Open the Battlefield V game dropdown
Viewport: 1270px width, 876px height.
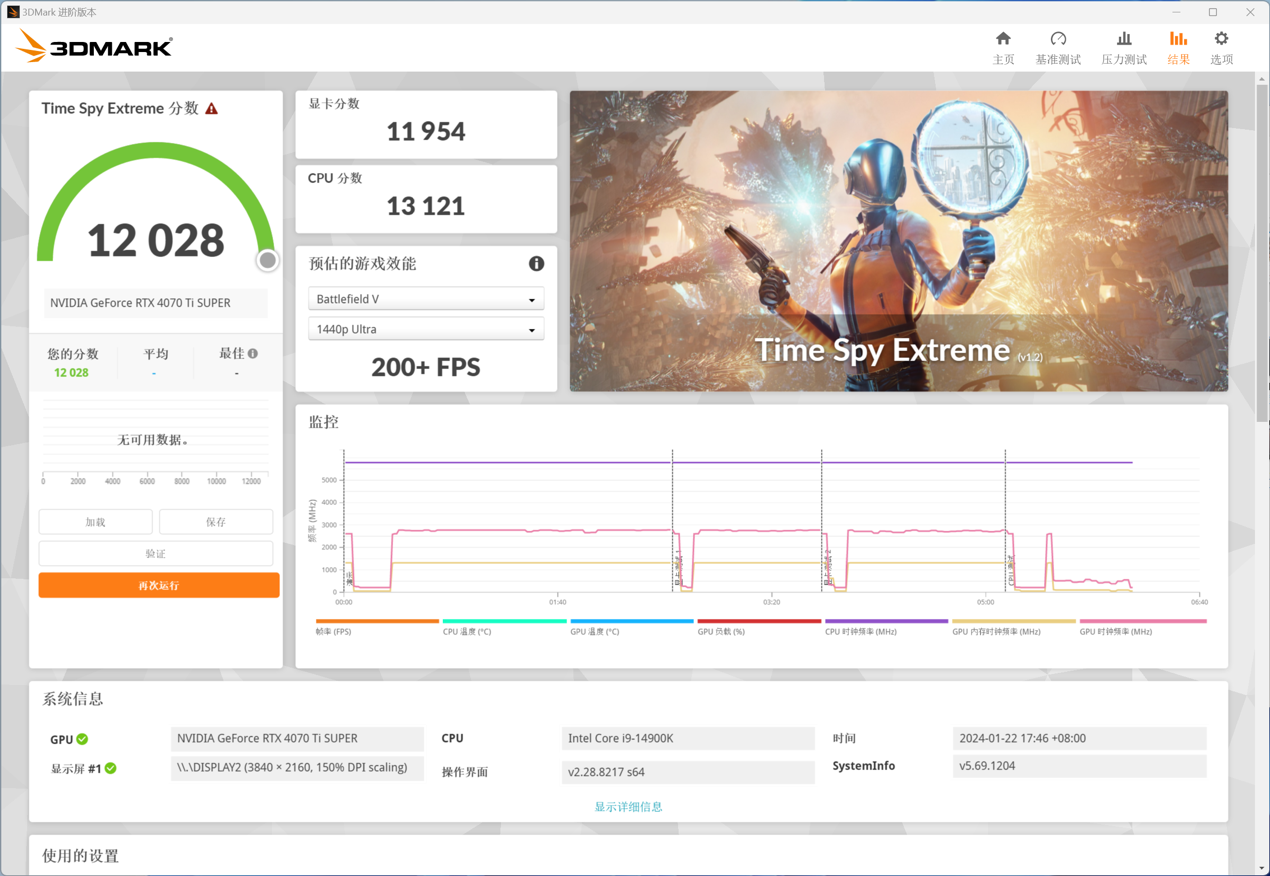425,298
